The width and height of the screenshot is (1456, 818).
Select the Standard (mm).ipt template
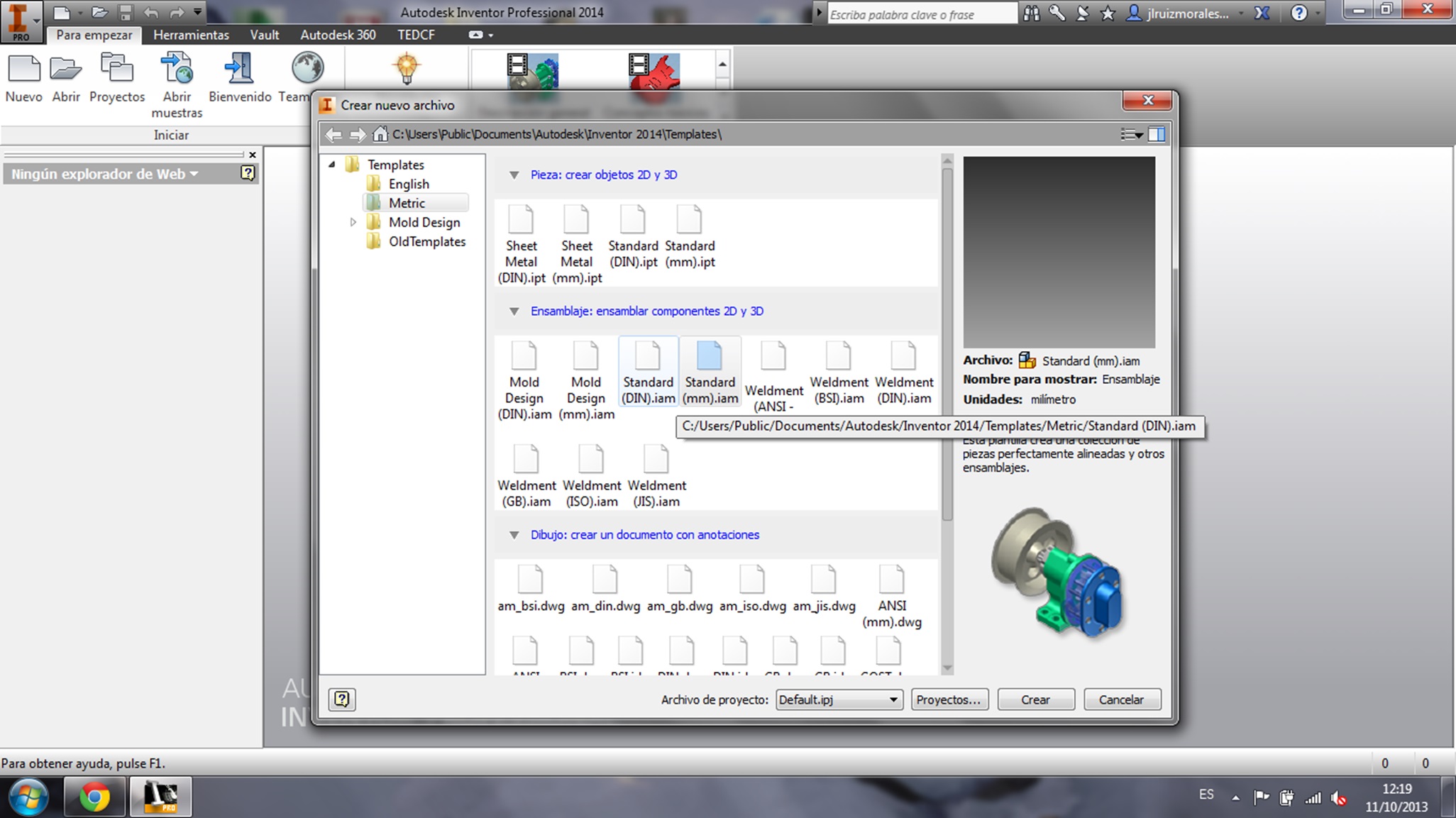[690, 236]
